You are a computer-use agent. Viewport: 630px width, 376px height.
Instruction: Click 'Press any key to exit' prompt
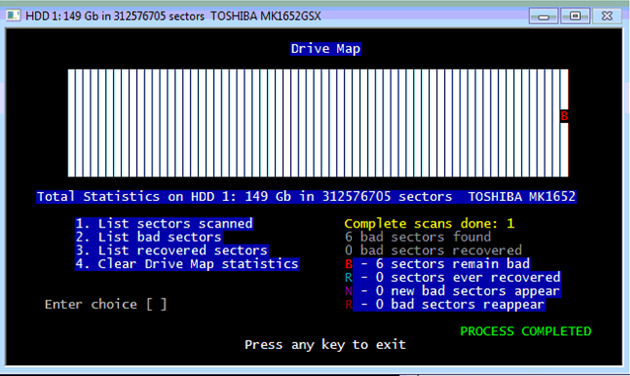(325, 345)
